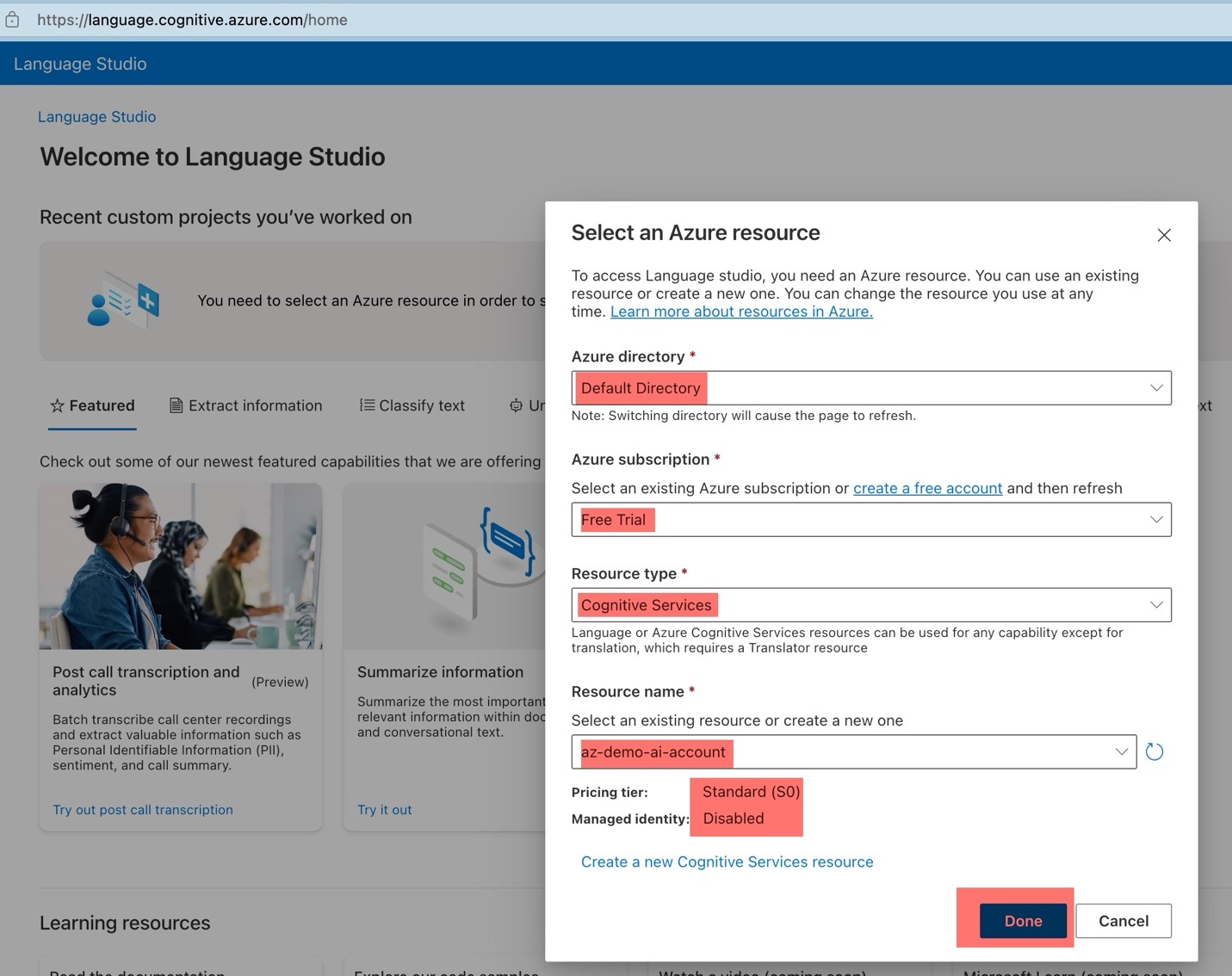Expand the Azure subscription dropdown

[1156, 519]
